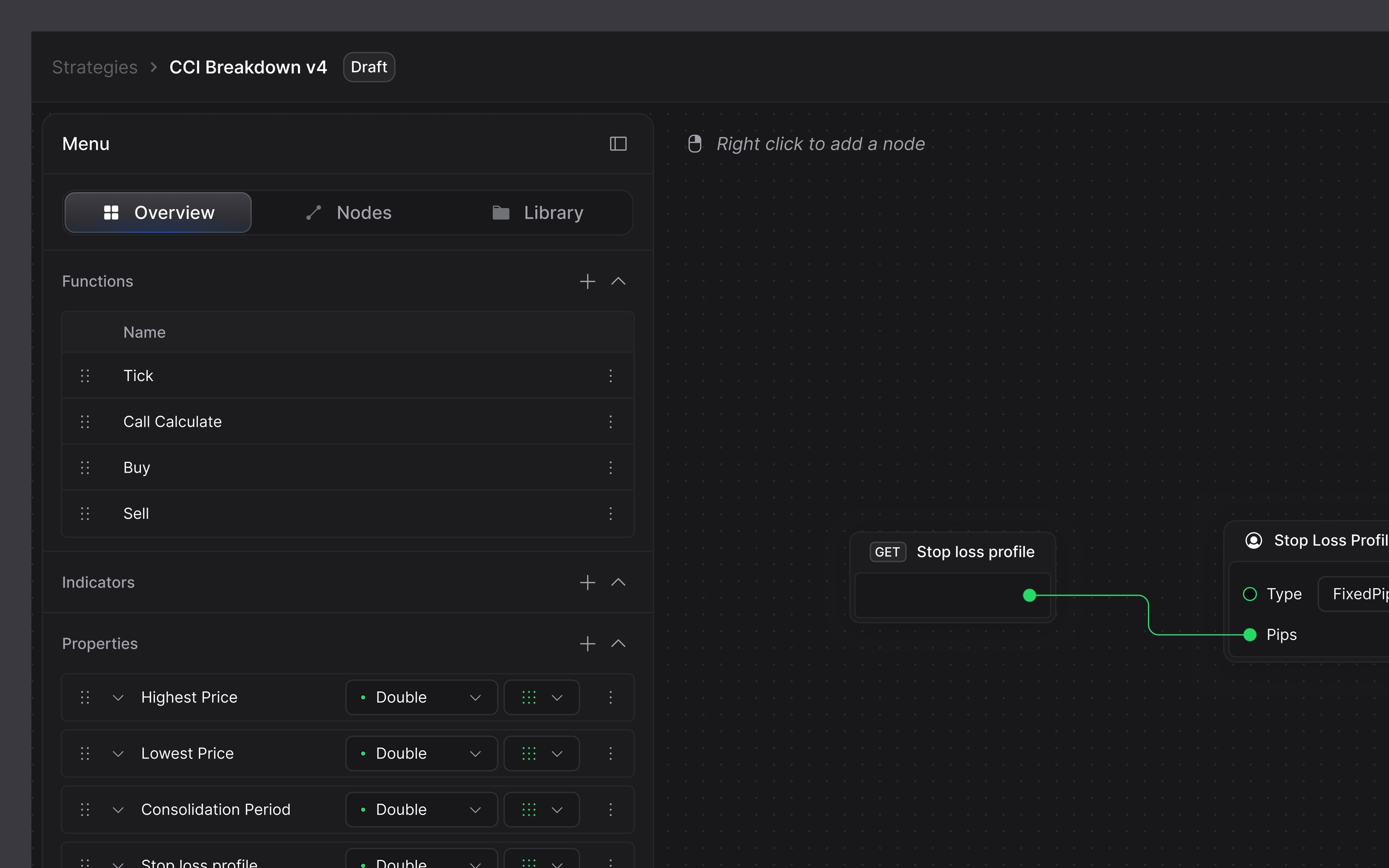Click the Draft status badge

[x=369, y=67]
